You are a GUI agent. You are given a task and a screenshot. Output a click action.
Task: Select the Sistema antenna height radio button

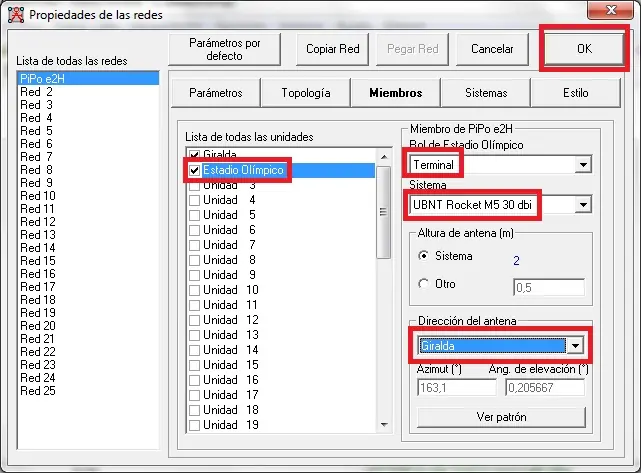point(424,256)
